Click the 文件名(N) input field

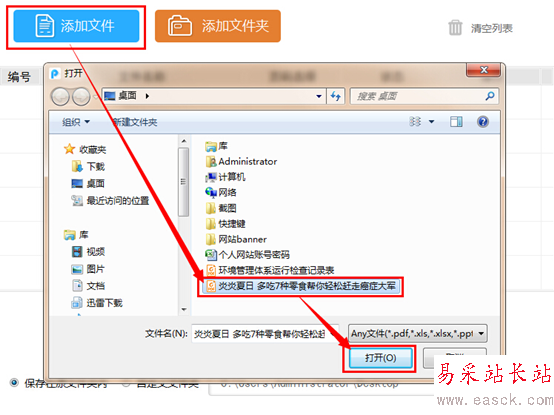(x=265, y=333)
